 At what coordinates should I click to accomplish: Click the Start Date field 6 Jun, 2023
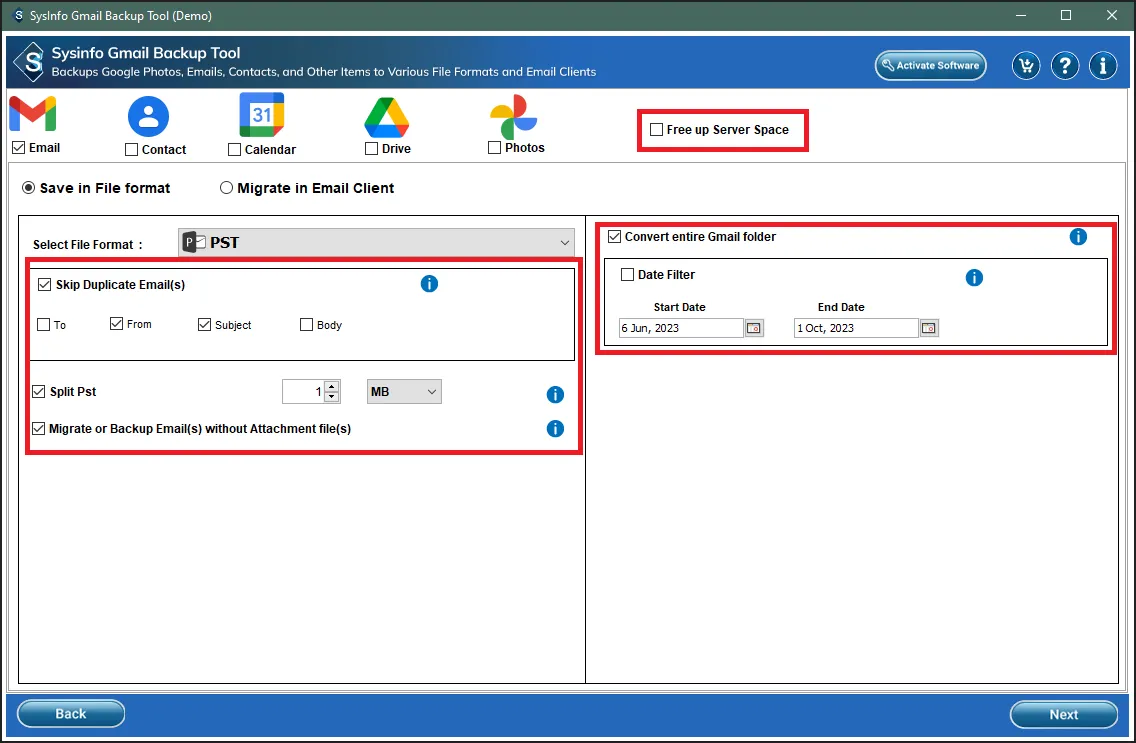coord(681,328)
